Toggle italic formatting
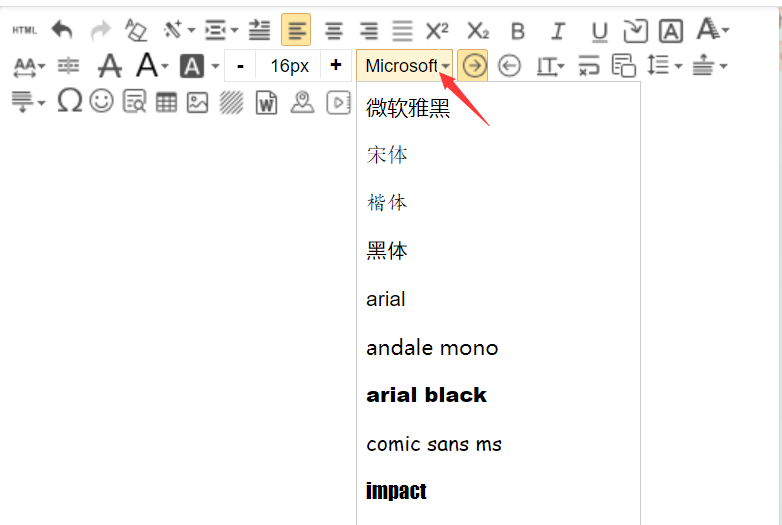782x525 pixels. pos(558,31)
